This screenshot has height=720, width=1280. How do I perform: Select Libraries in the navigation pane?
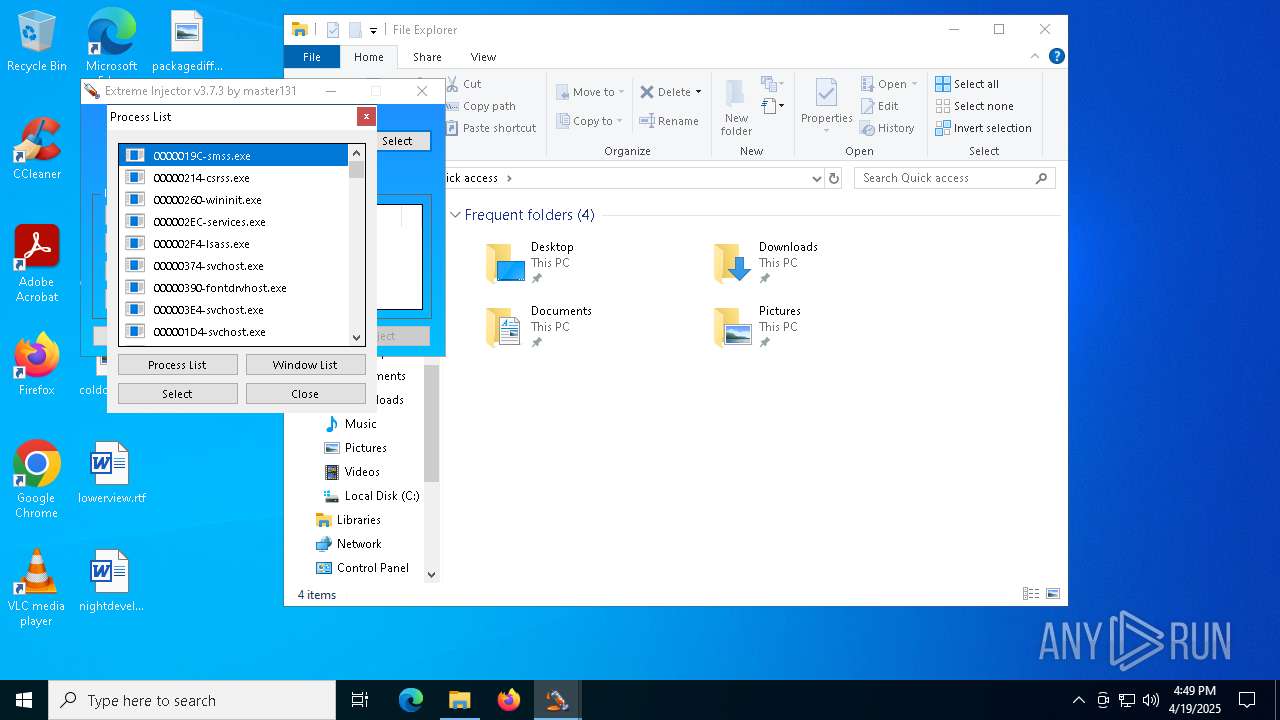click(349, 520)
